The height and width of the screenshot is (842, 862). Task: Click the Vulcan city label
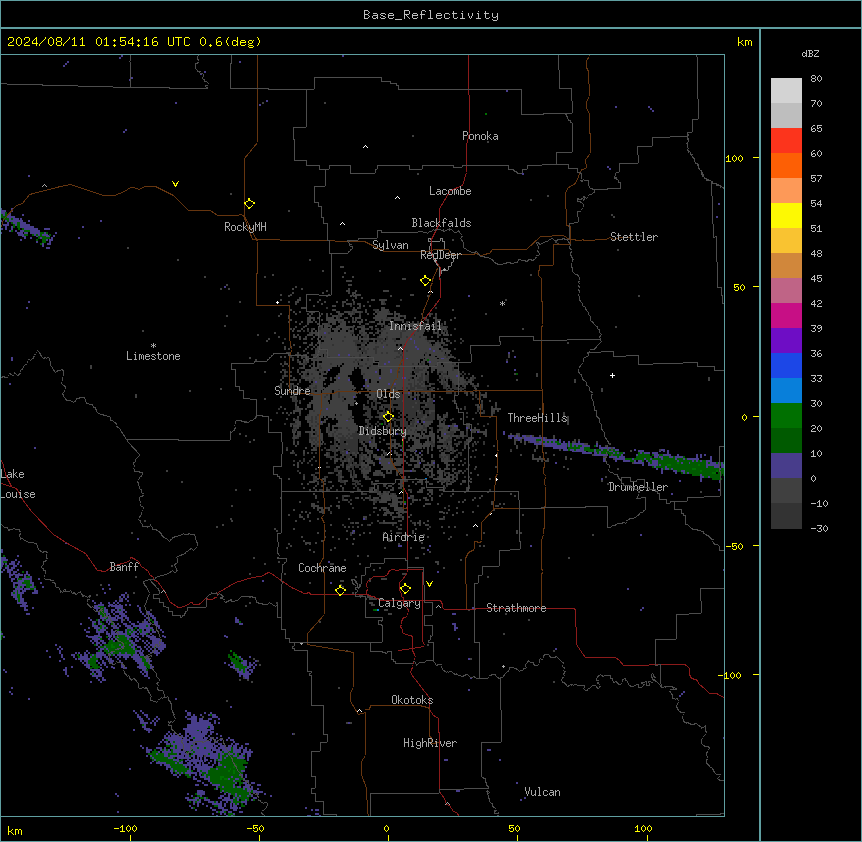pos(542,792)
